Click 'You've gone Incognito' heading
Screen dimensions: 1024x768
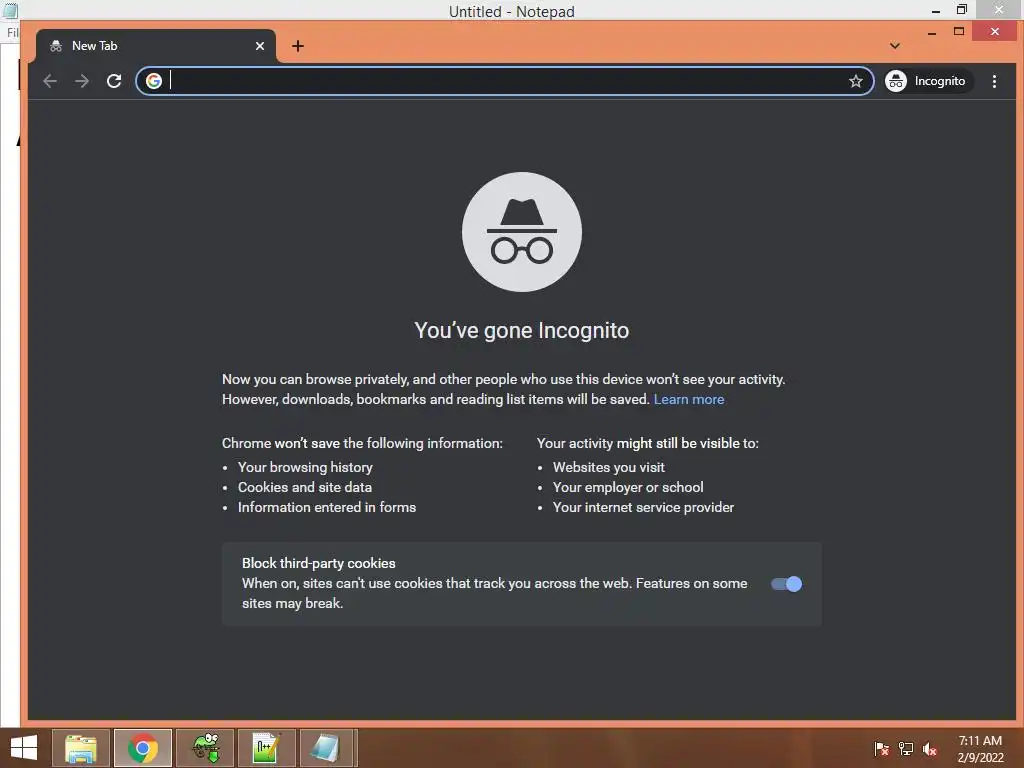[522, 330]
